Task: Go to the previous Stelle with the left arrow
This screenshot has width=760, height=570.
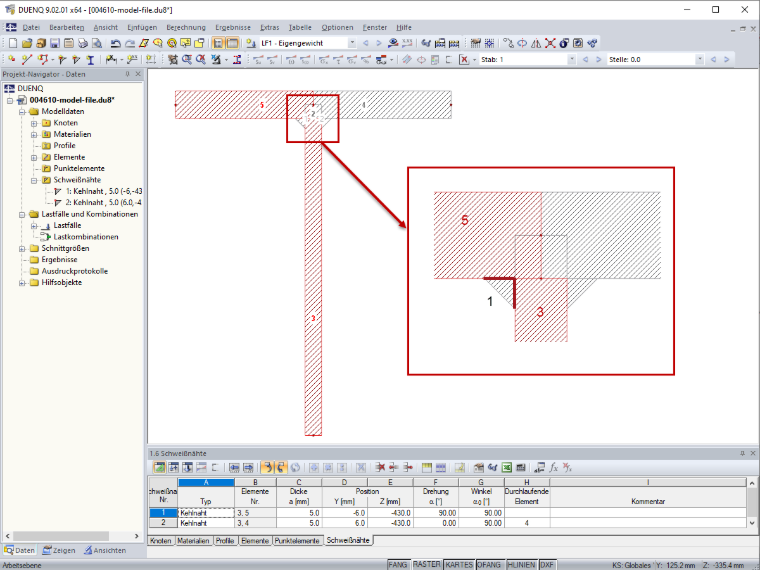Action: coord(713,59)
